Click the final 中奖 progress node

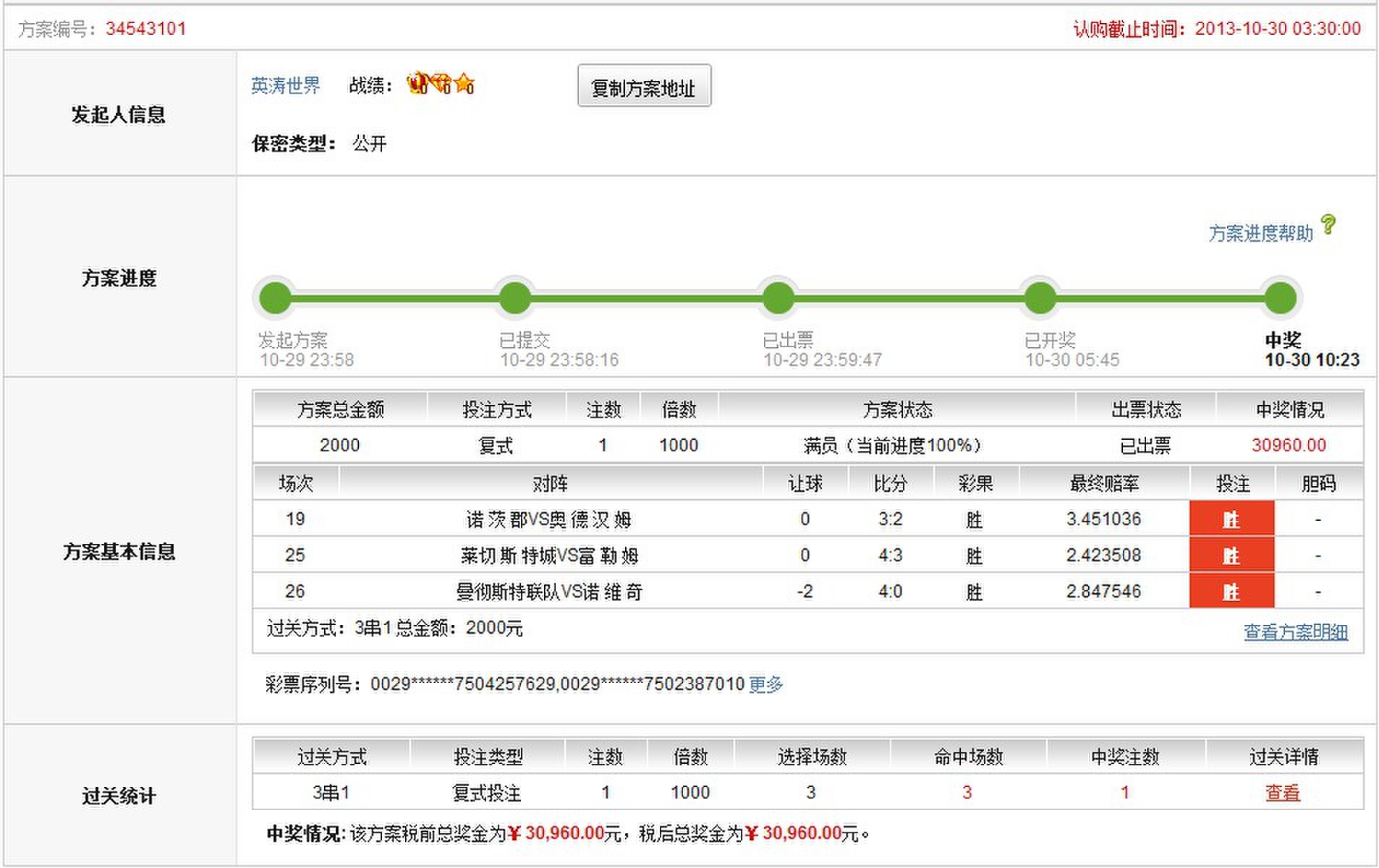(x=1281, y=298)
